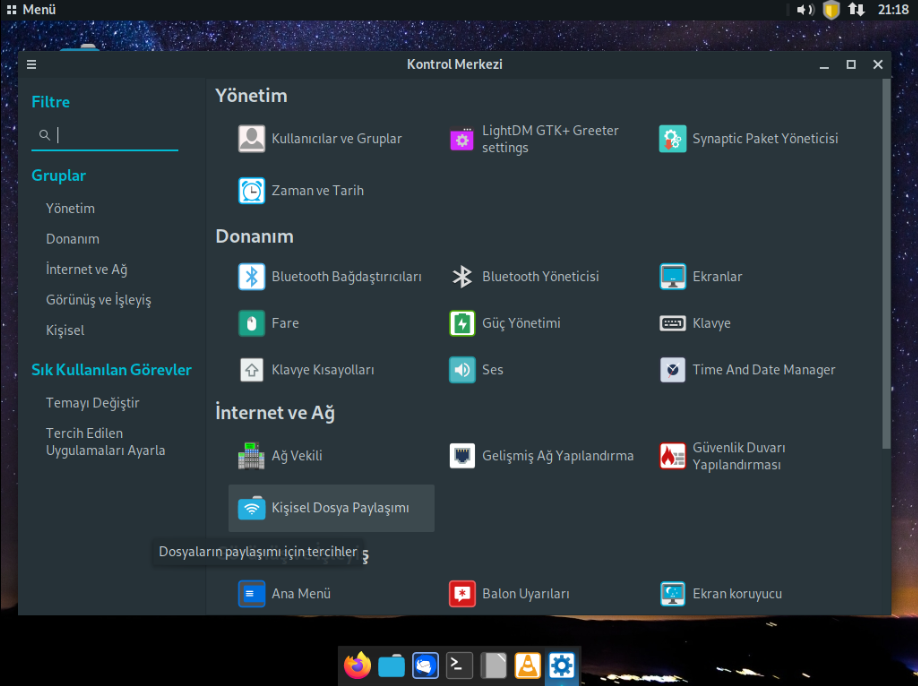
Task: Click the settings gear dock icon
Action: point(561,666)
